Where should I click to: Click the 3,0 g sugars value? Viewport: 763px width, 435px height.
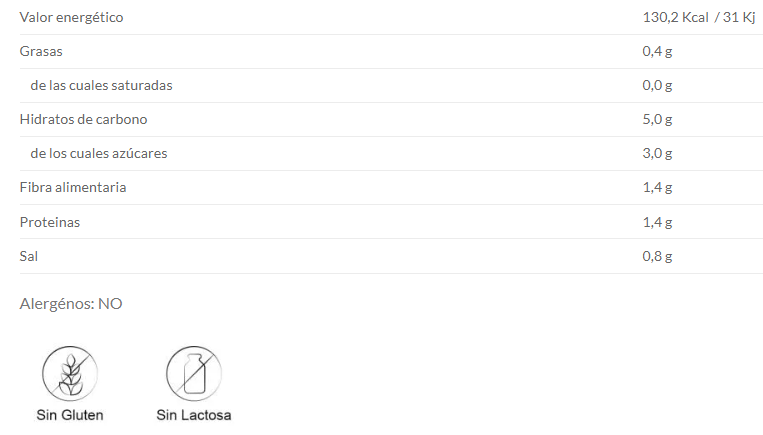coord(657,153)
